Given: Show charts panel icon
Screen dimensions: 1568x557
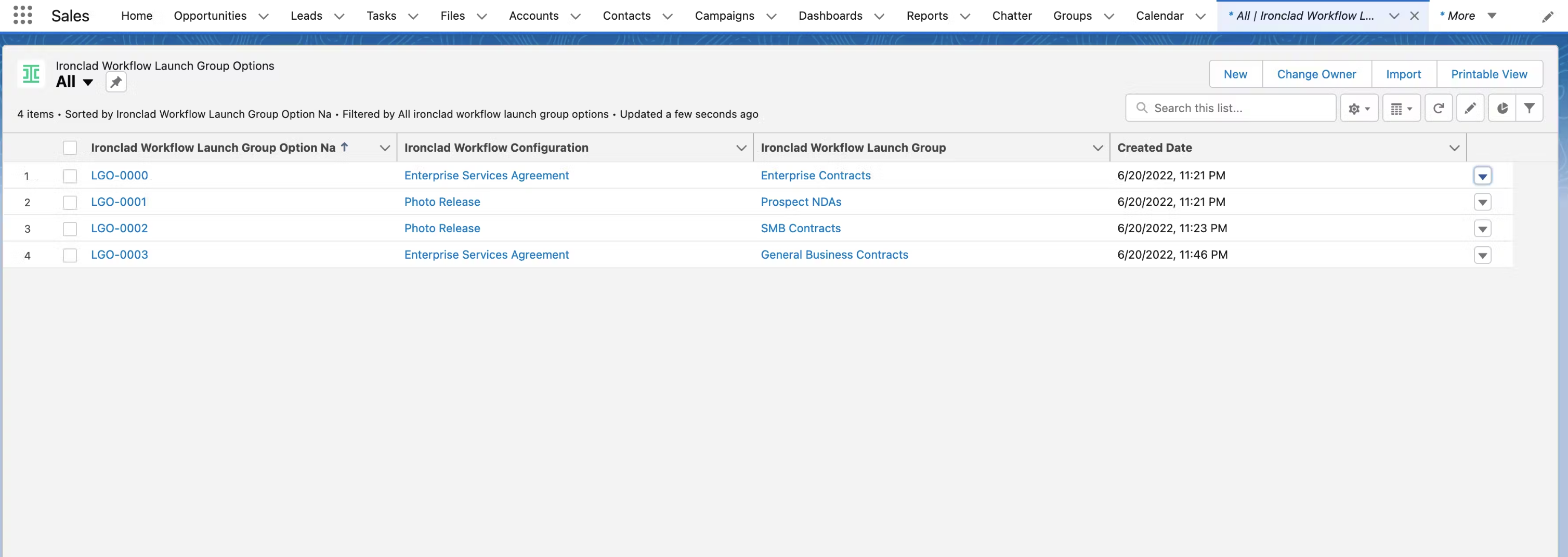Looking at the screenshot, I should click(1501, 108).
